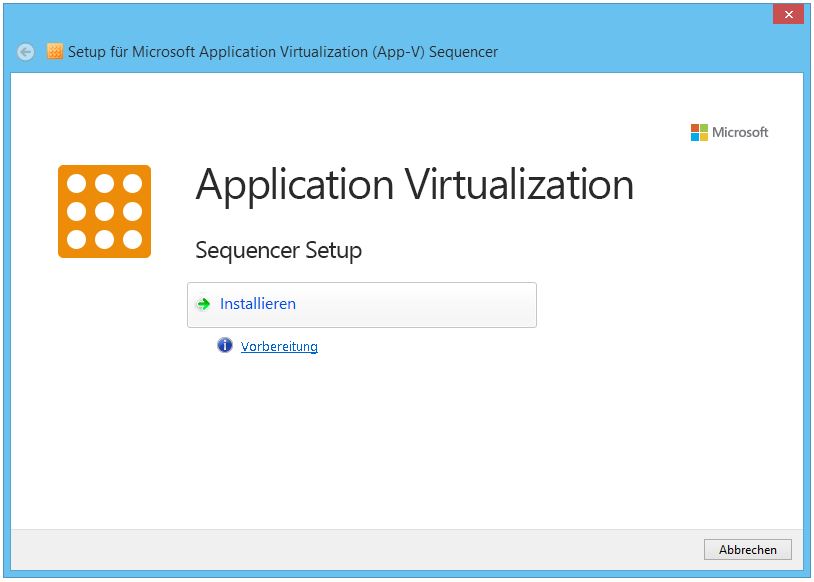Click the large orange App-V grid logo
This screenshot has height=582, width=814.
pos(104,211)
